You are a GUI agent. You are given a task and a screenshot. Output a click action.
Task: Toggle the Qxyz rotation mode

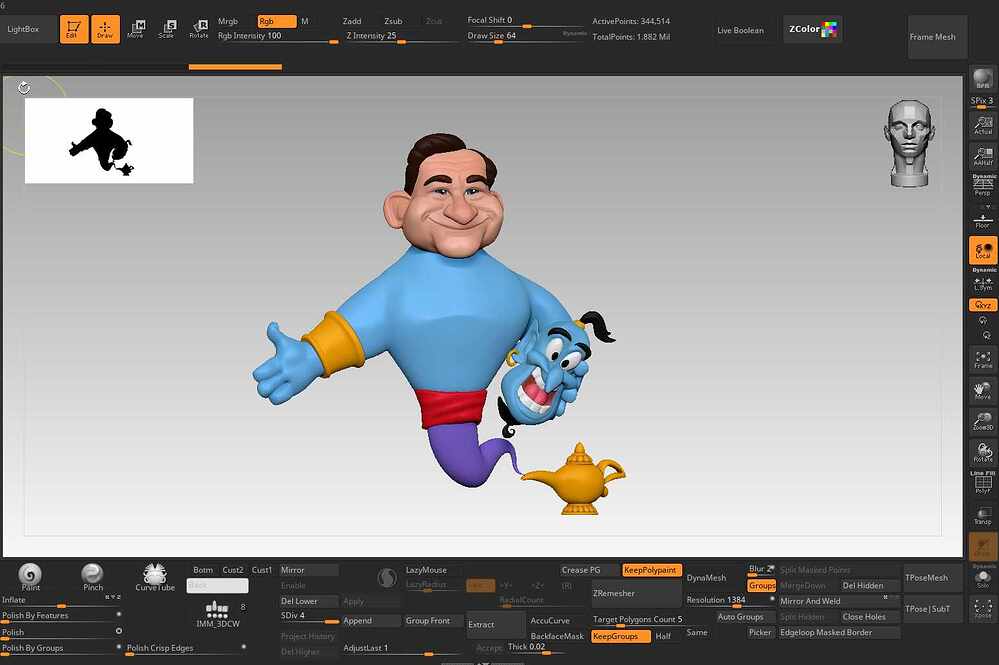pyautogui.click(x=983, y=305)
